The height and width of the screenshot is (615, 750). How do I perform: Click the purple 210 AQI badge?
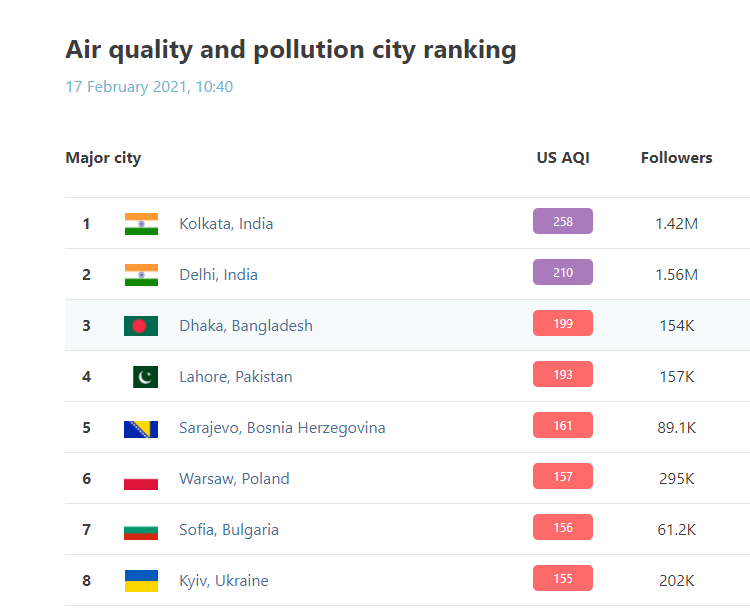point(563,273)
